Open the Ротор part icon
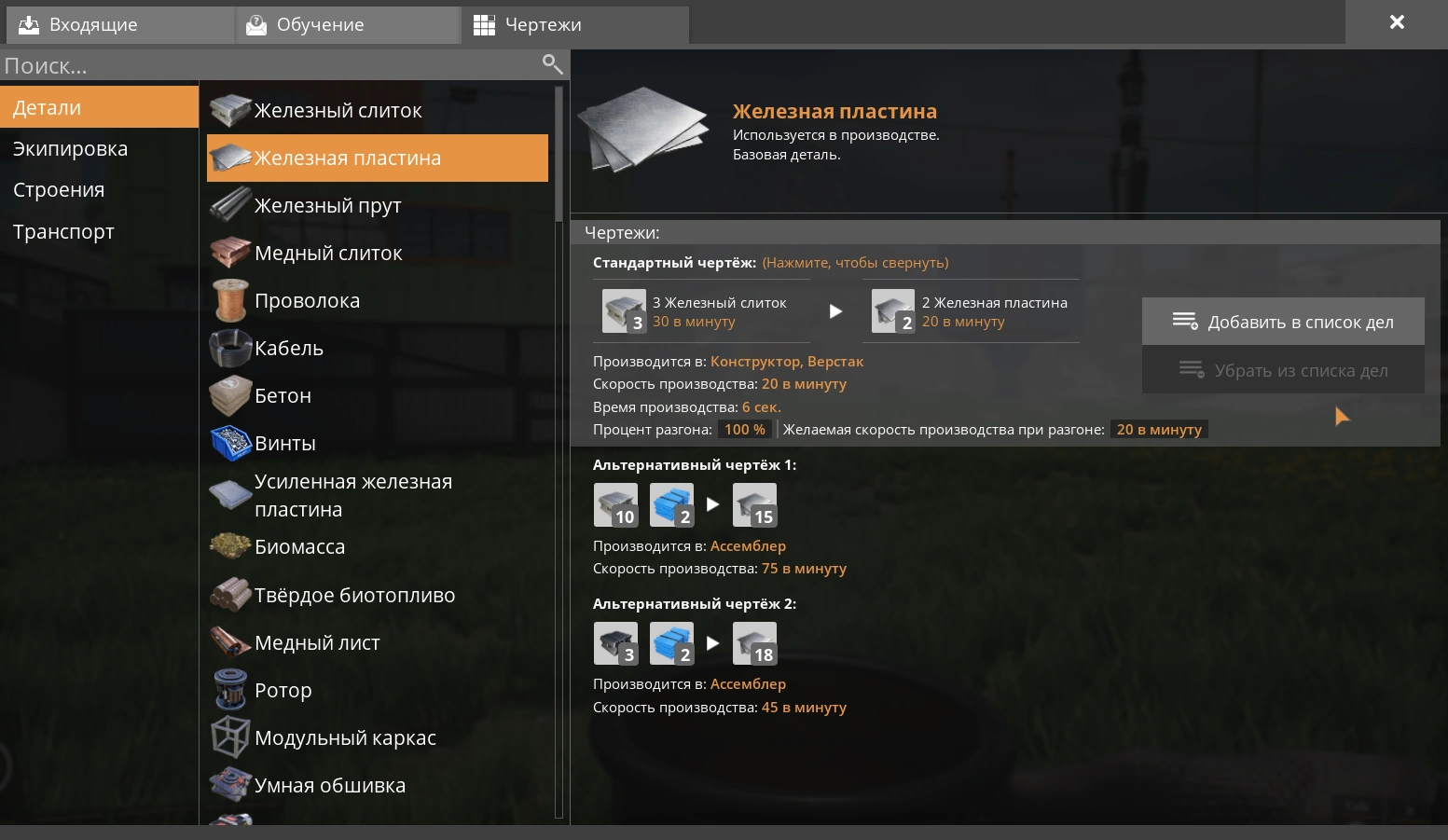 tap(230, 690)
